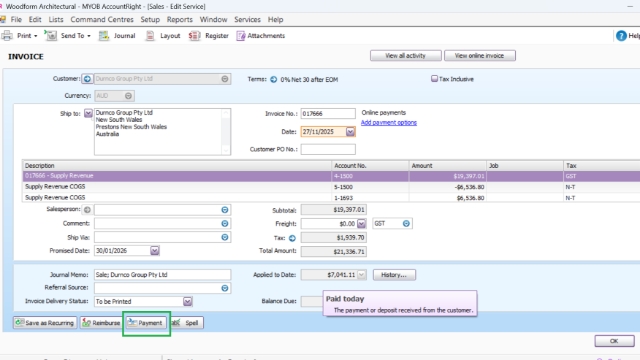Click the arrow icon beside Customer label

87,79
